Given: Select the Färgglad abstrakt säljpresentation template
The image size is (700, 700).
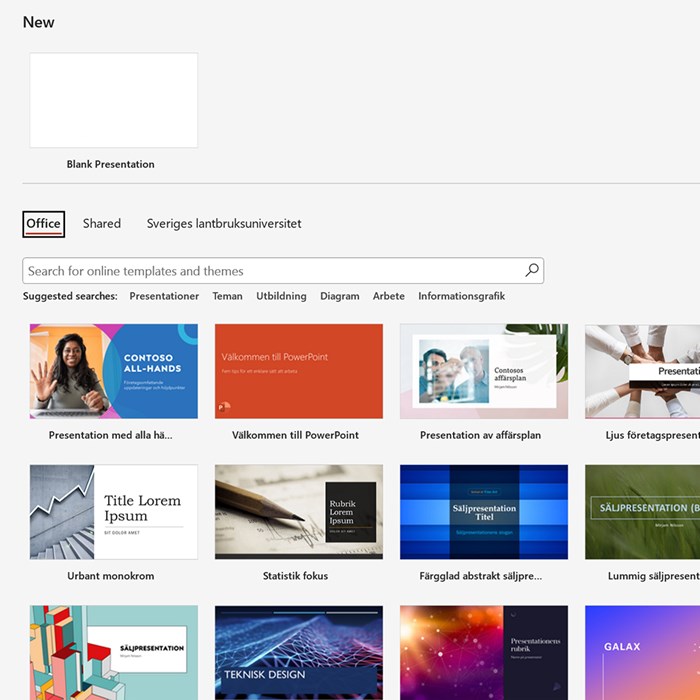Looking at the screenshot, I should [x=483, y=512].
